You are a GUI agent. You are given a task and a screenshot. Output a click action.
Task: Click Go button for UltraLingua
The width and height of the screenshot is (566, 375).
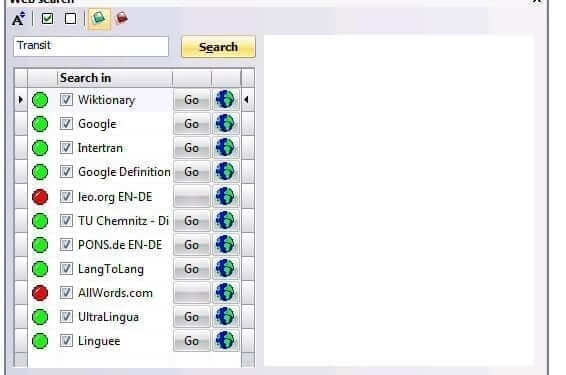192,317
